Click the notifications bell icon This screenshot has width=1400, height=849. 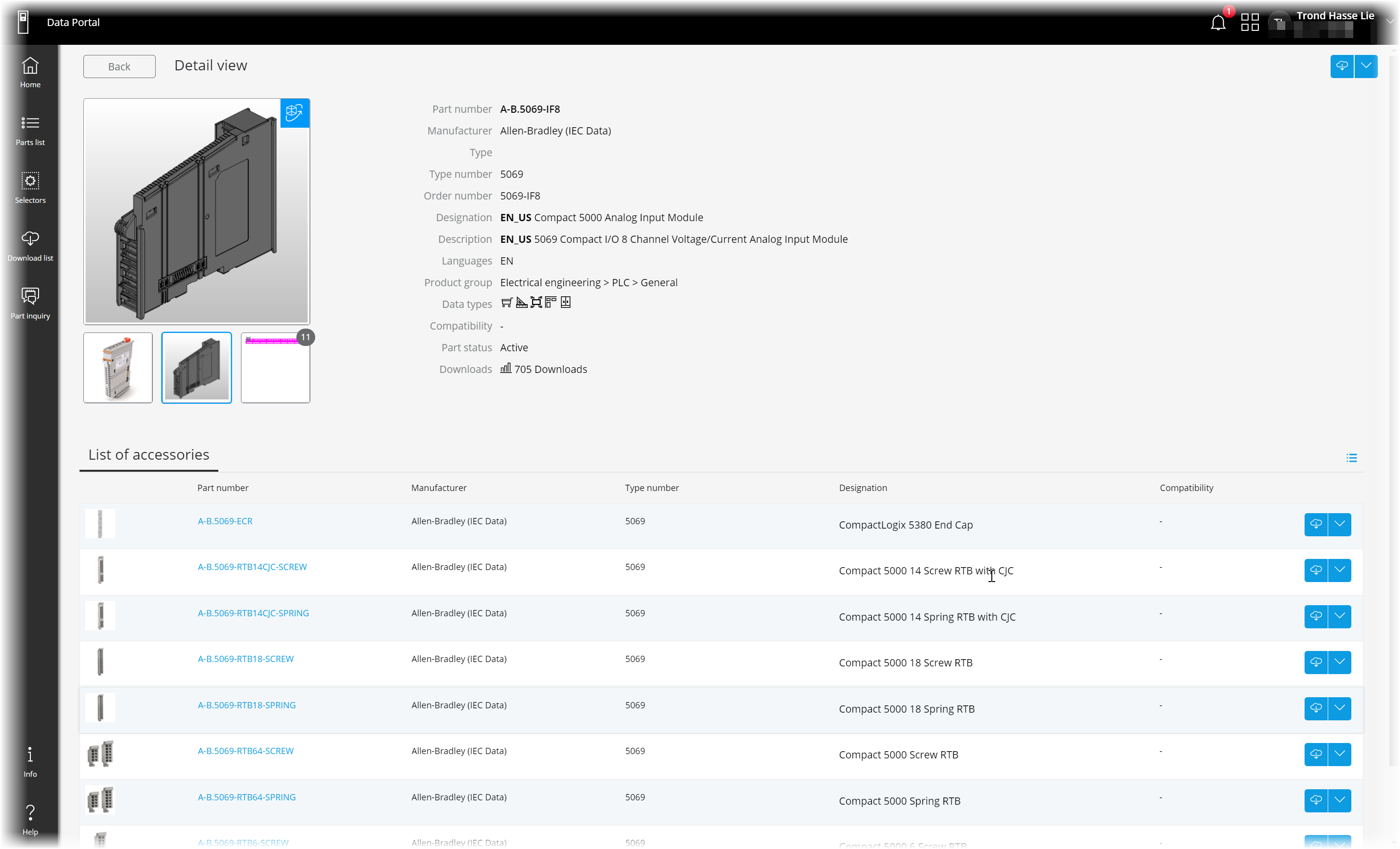[1218, 22]
